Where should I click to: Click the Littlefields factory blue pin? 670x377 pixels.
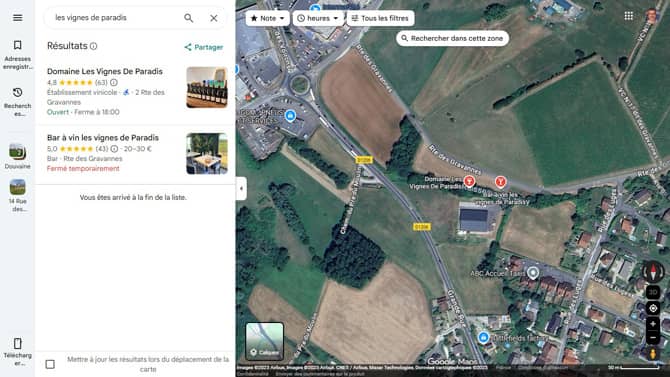(483, 337)
